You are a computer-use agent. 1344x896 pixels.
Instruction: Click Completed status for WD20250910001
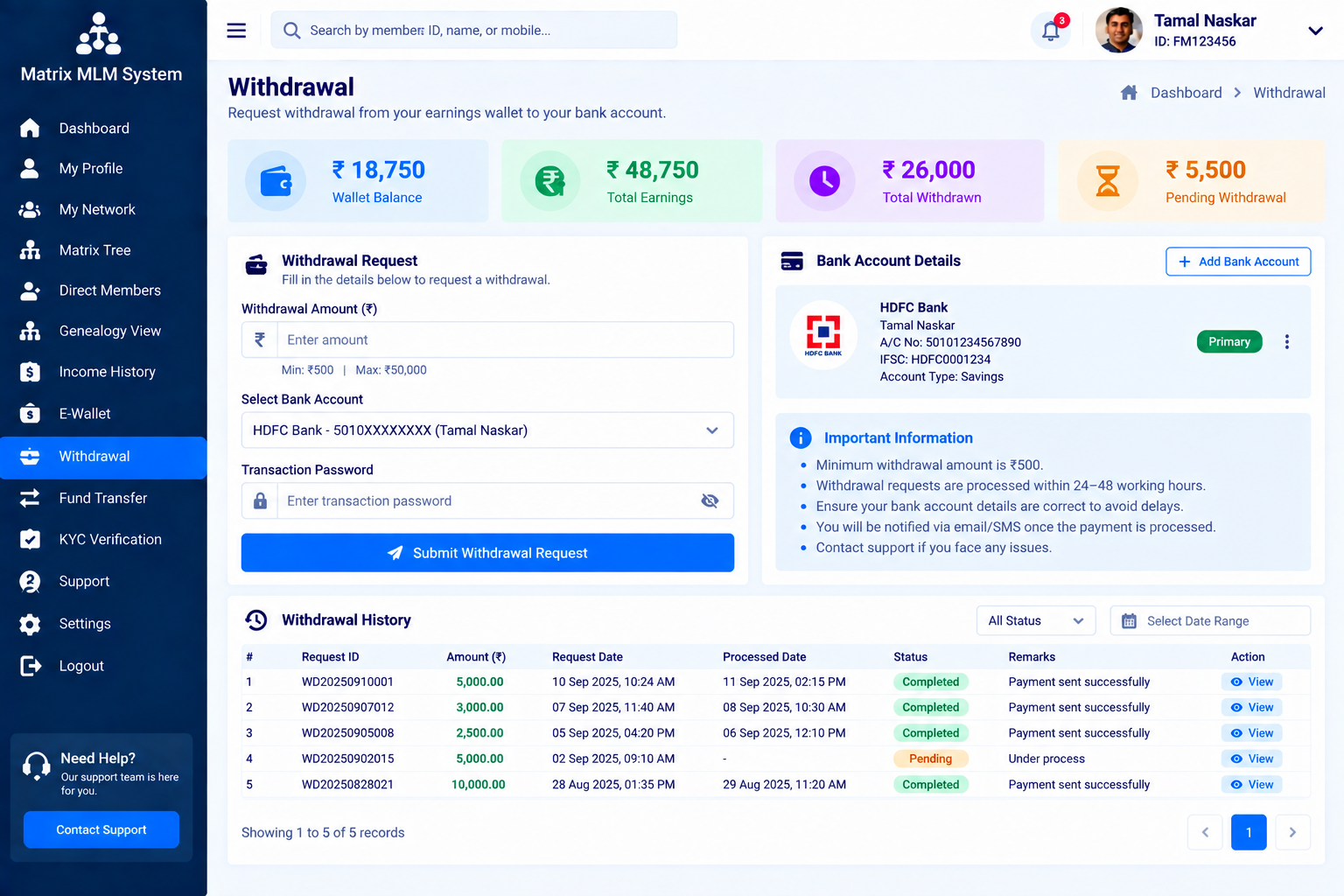tap(930, 682)
